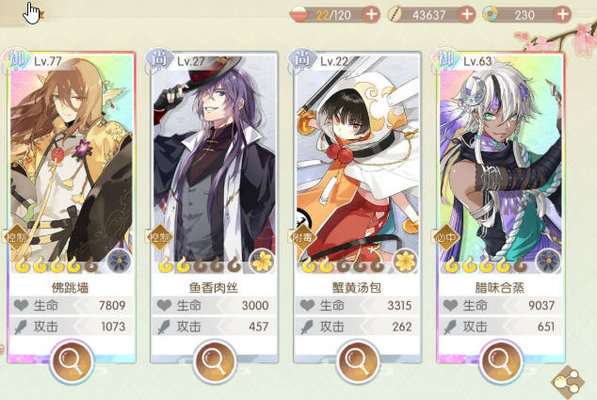Select the 鱼香肉丝 character portrait
Screen dimensions: 597x400
pos(214,160)
